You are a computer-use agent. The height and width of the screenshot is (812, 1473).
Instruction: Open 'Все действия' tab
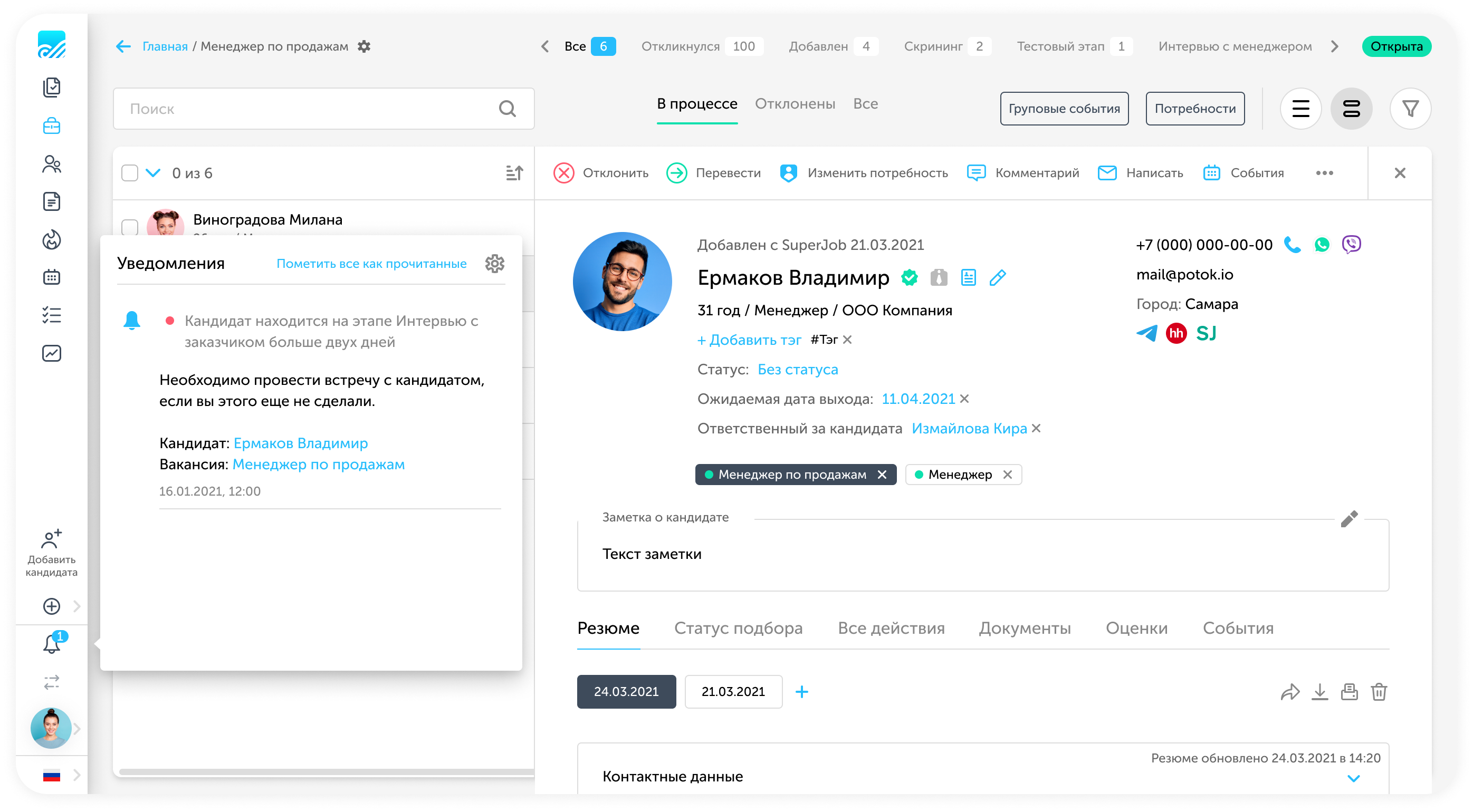click(x=891, y=628)
